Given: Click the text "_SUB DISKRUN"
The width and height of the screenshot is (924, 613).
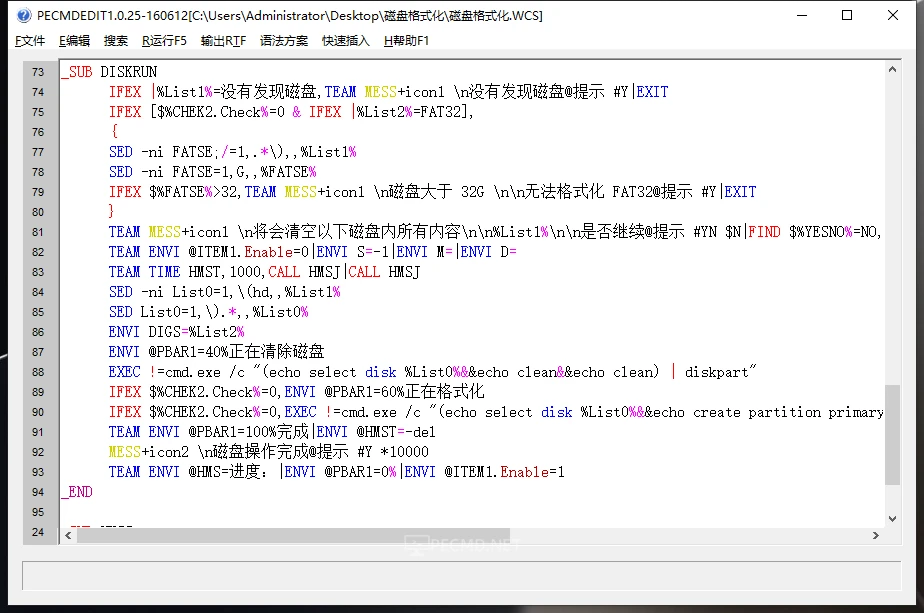Looking at the screenshot, I should tap(110, 72).
